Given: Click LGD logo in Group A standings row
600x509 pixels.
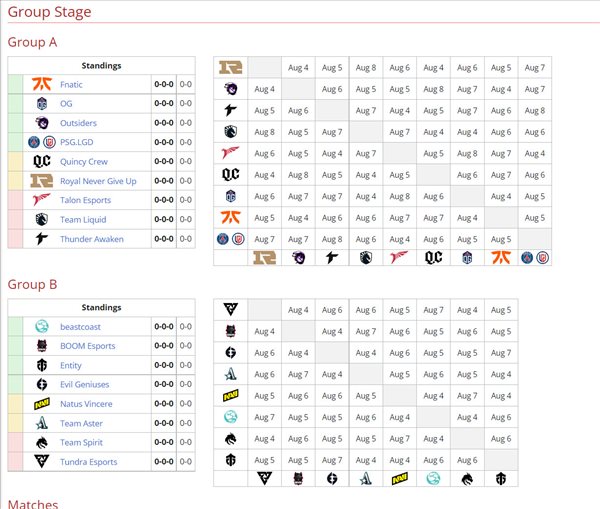Looking at the screenshot, I should click(49, 142).
